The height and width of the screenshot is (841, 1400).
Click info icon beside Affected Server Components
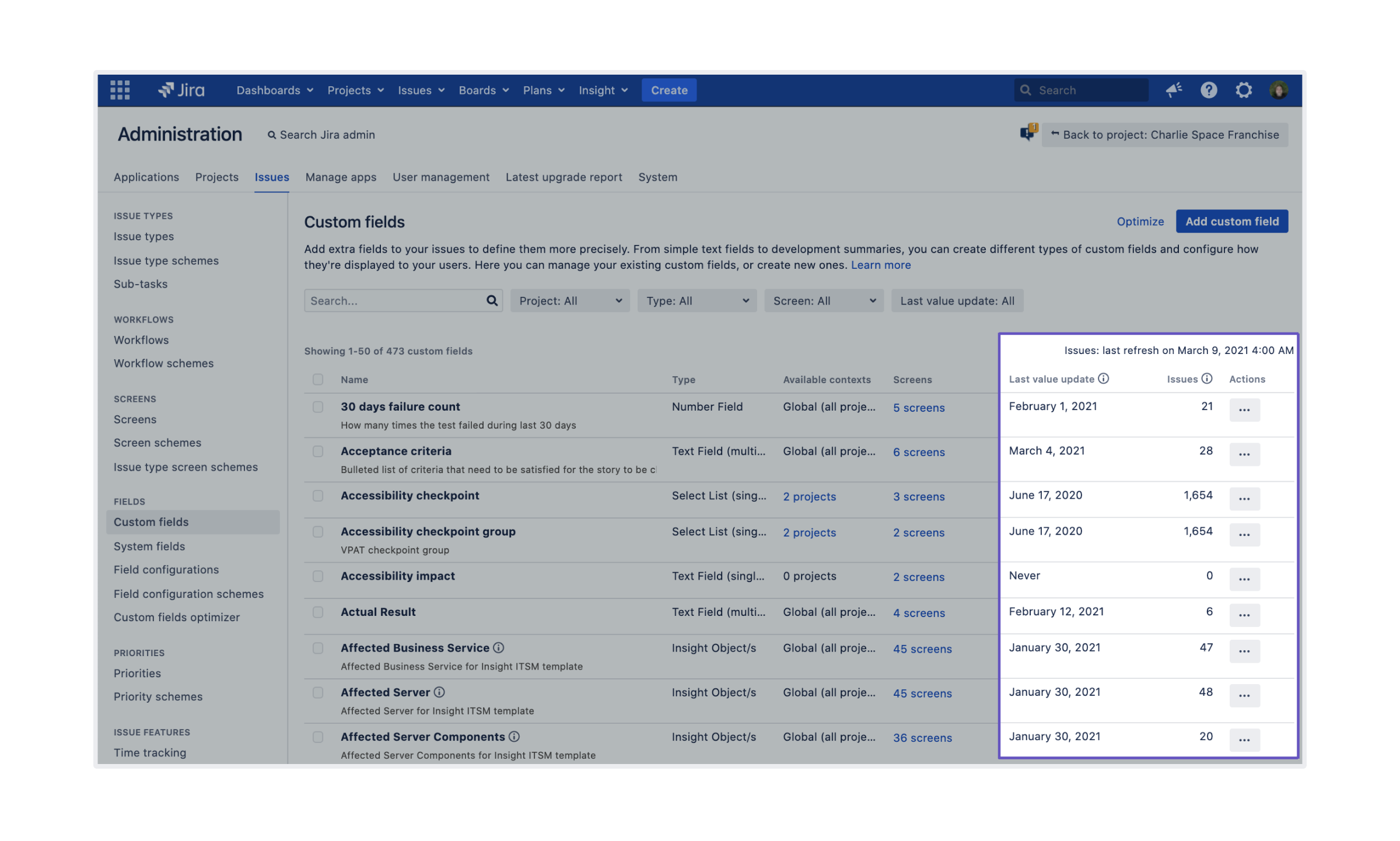(514, 737)
